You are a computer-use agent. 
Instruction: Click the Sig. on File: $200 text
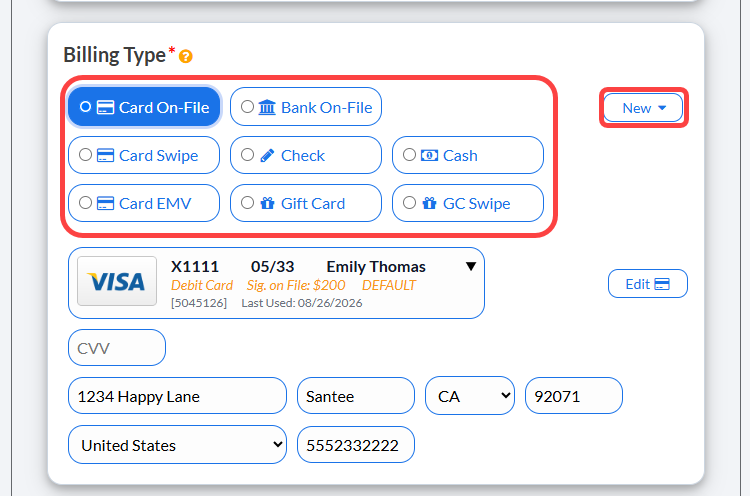296,286
